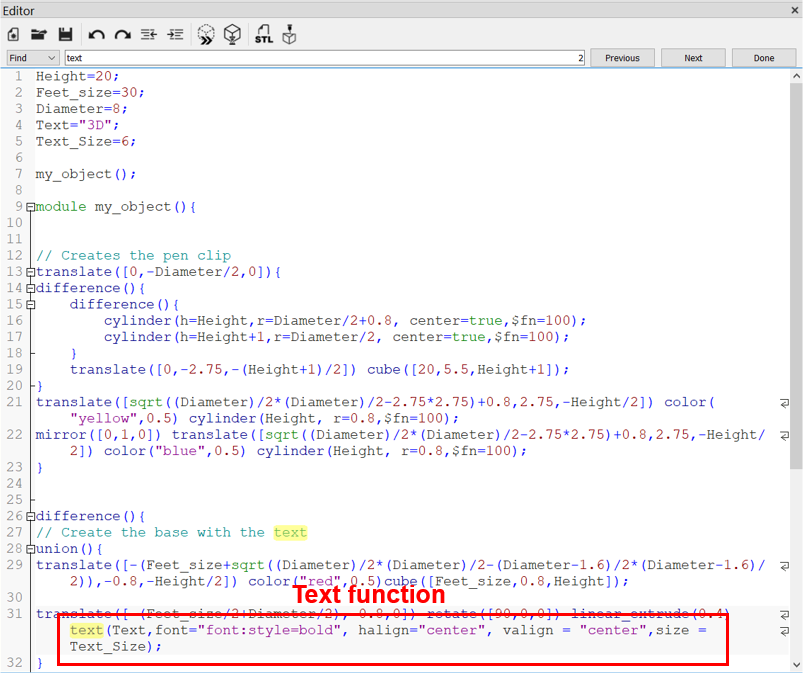
Task: Click the comment "// Creates the pen clip"
Action: [x=133, y=256]
